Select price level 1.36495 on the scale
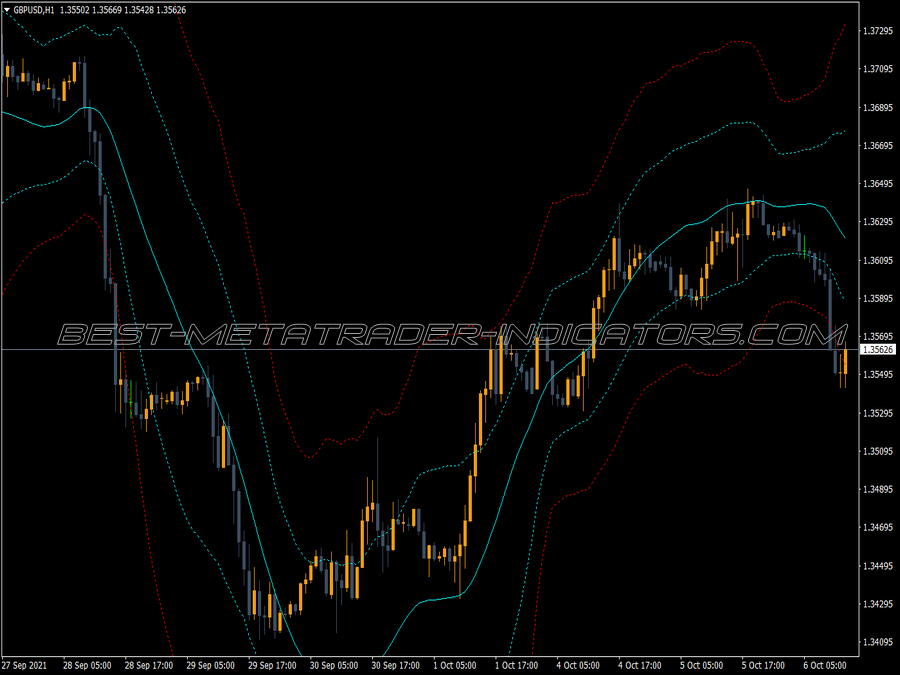The width and height of the screenshot is (900, 675). point(878,184)
